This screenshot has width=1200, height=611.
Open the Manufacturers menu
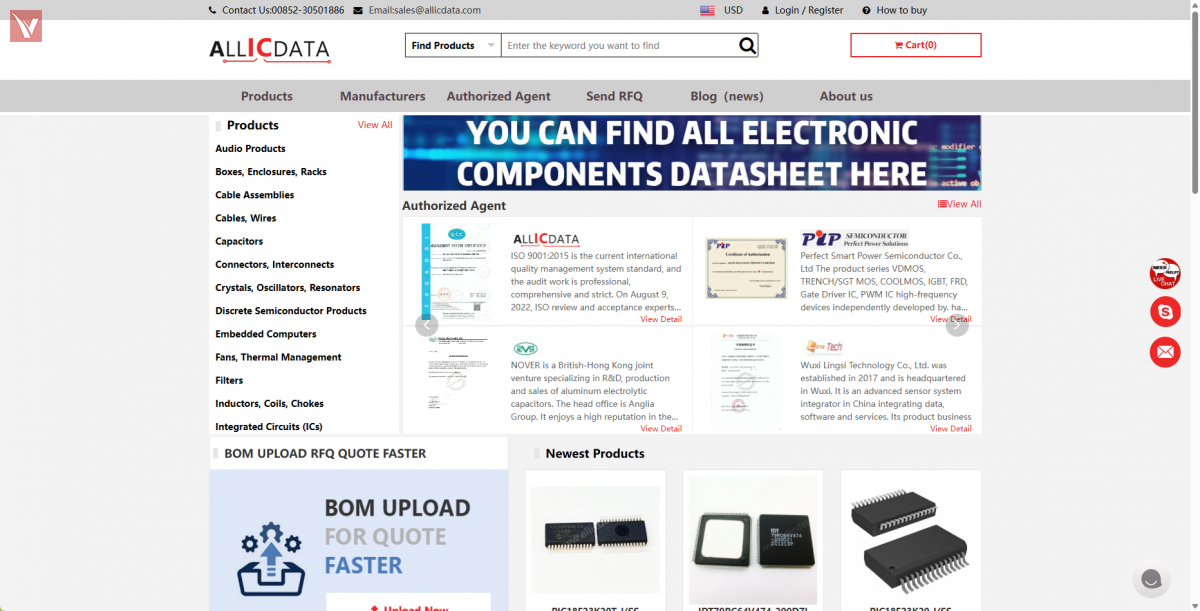pyautogui.click(x=382, y=96)
